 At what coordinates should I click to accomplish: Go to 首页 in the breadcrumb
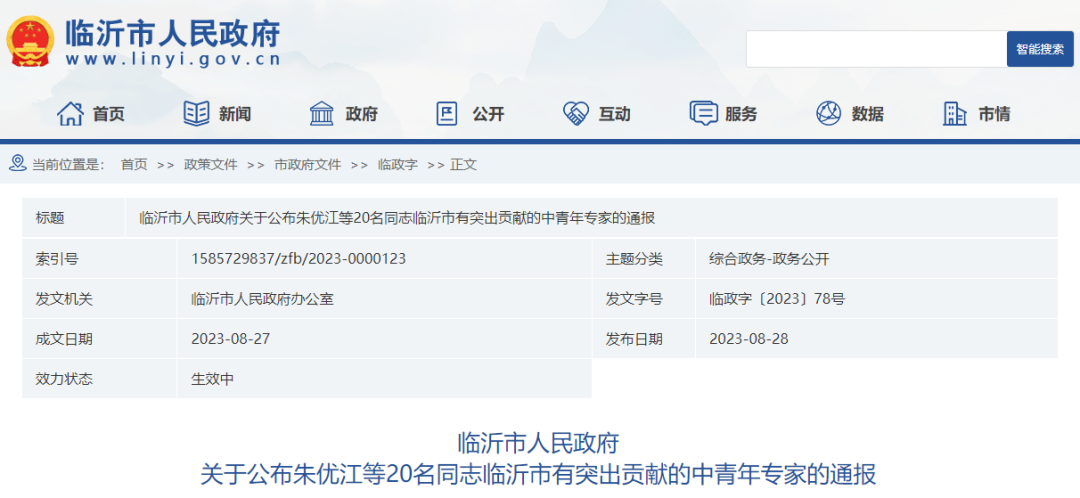click(134, 165)
